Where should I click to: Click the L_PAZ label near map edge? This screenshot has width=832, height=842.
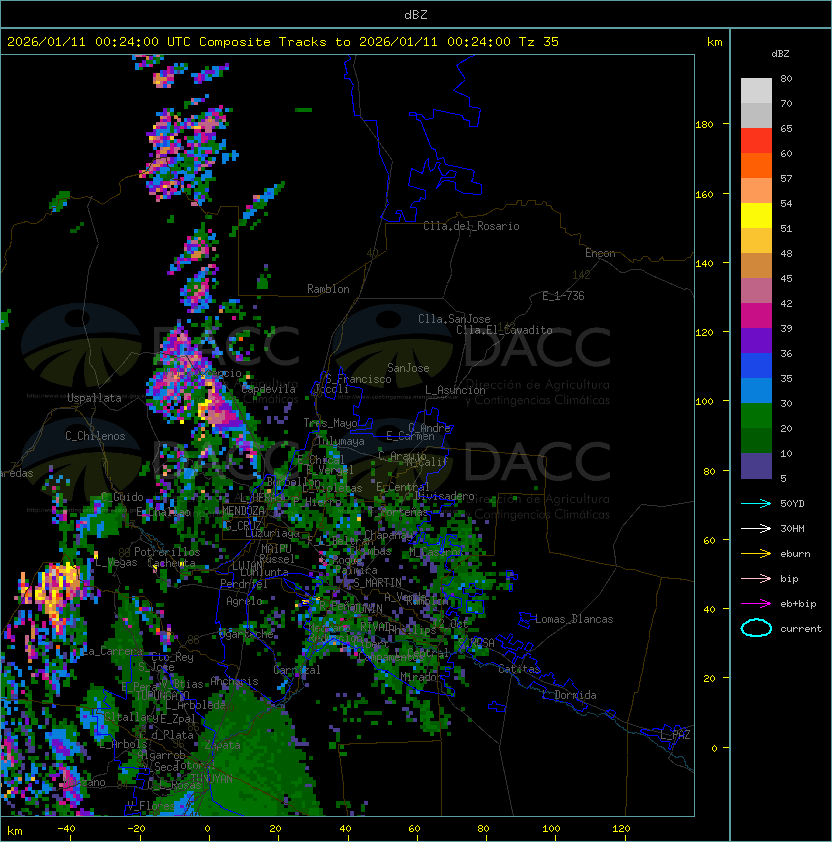675,734
